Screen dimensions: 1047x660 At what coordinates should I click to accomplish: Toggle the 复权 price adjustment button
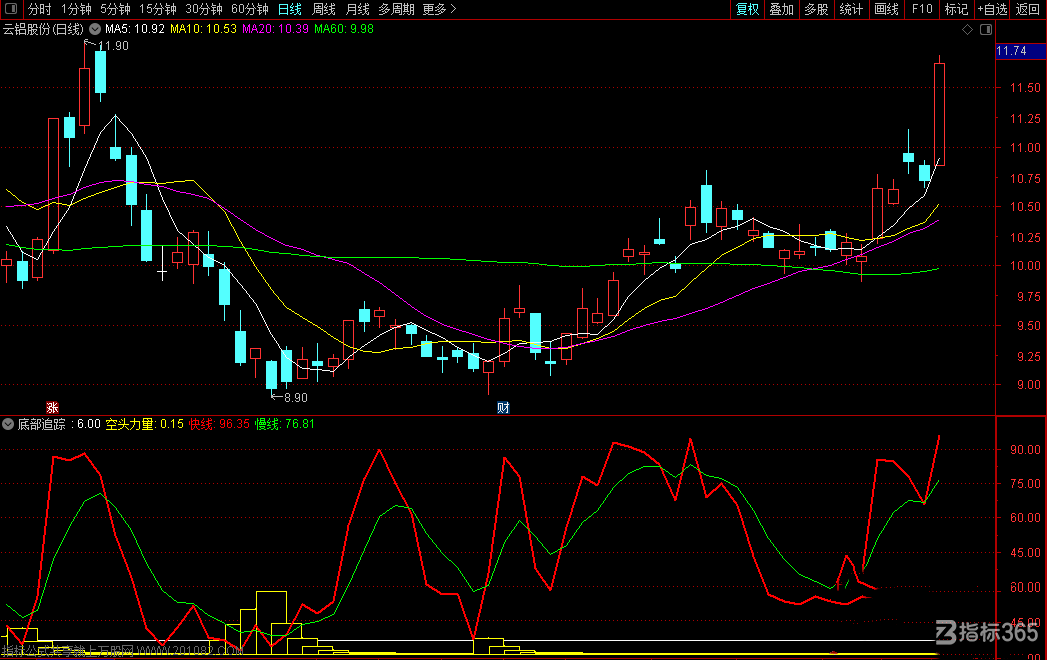(747, 9)
